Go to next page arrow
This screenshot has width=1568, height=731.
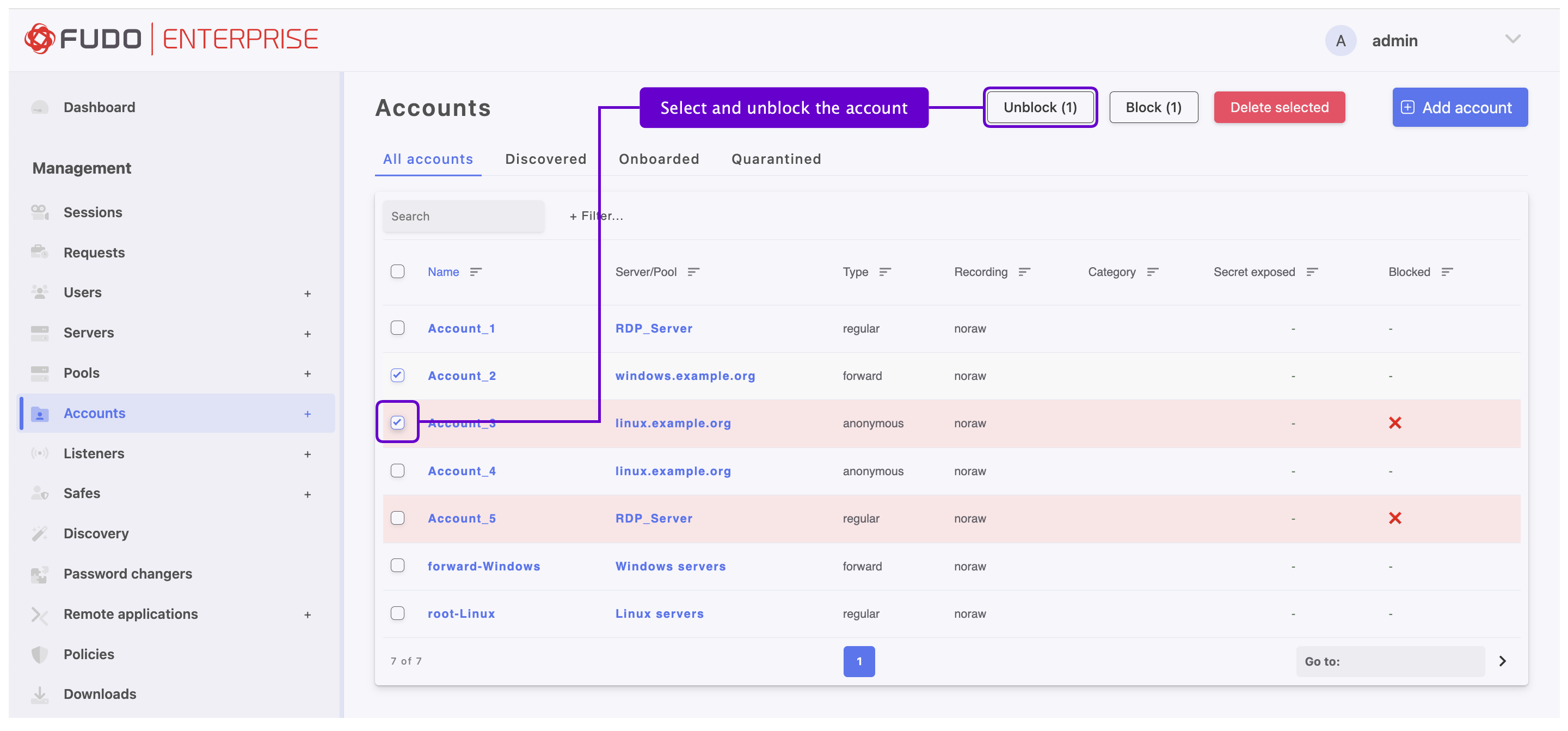[x=1502, y=661]
